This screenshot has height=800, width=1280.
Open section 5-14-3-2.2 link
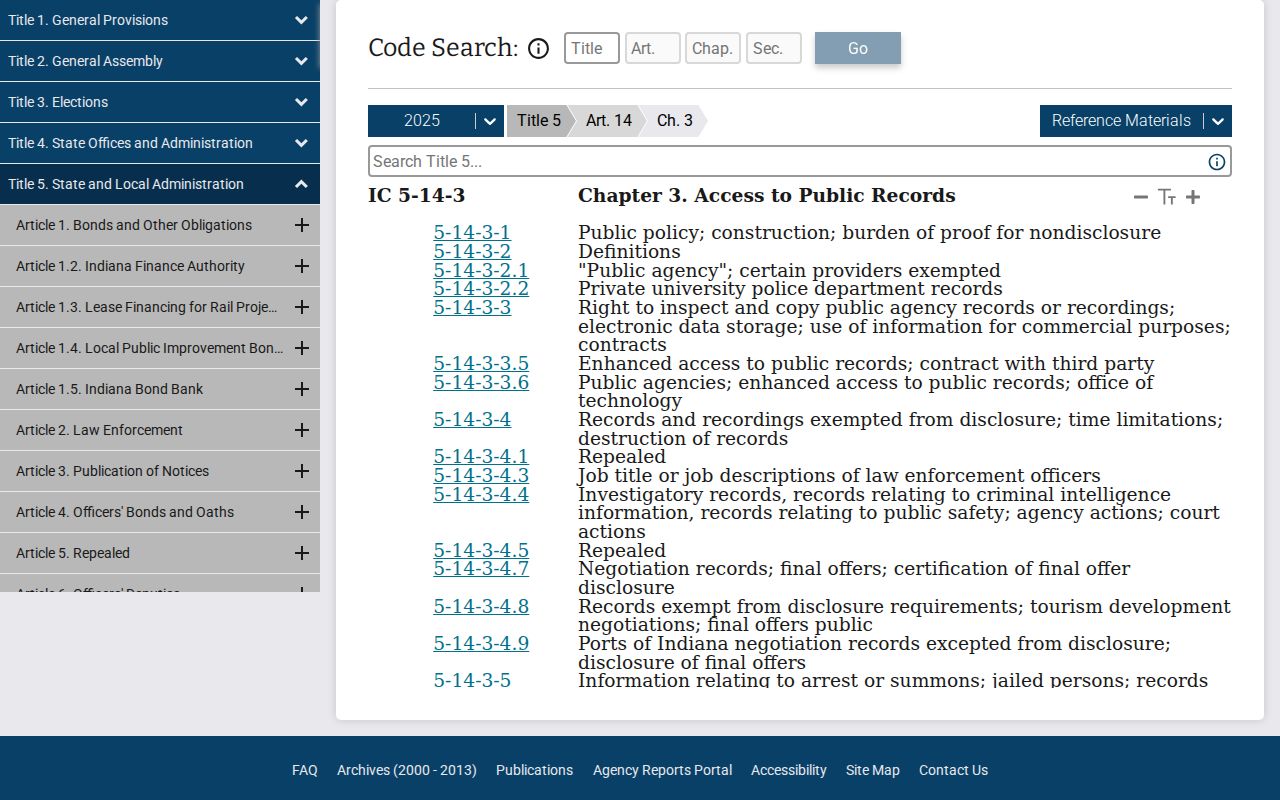(x=481, y=289)
